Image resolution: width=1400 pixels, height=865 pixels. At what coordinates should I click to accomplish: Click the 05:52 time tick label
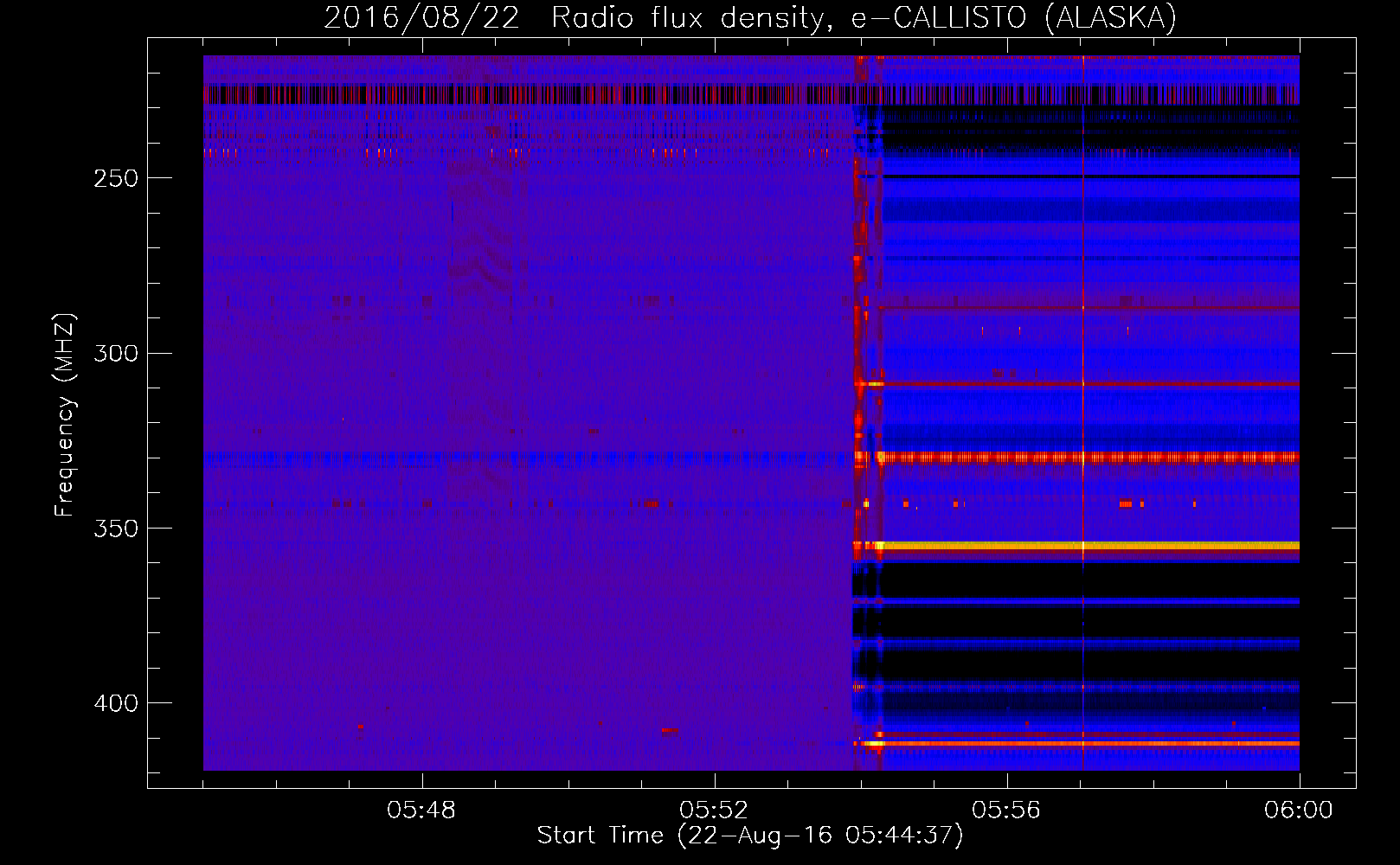(x=714, y=811)
